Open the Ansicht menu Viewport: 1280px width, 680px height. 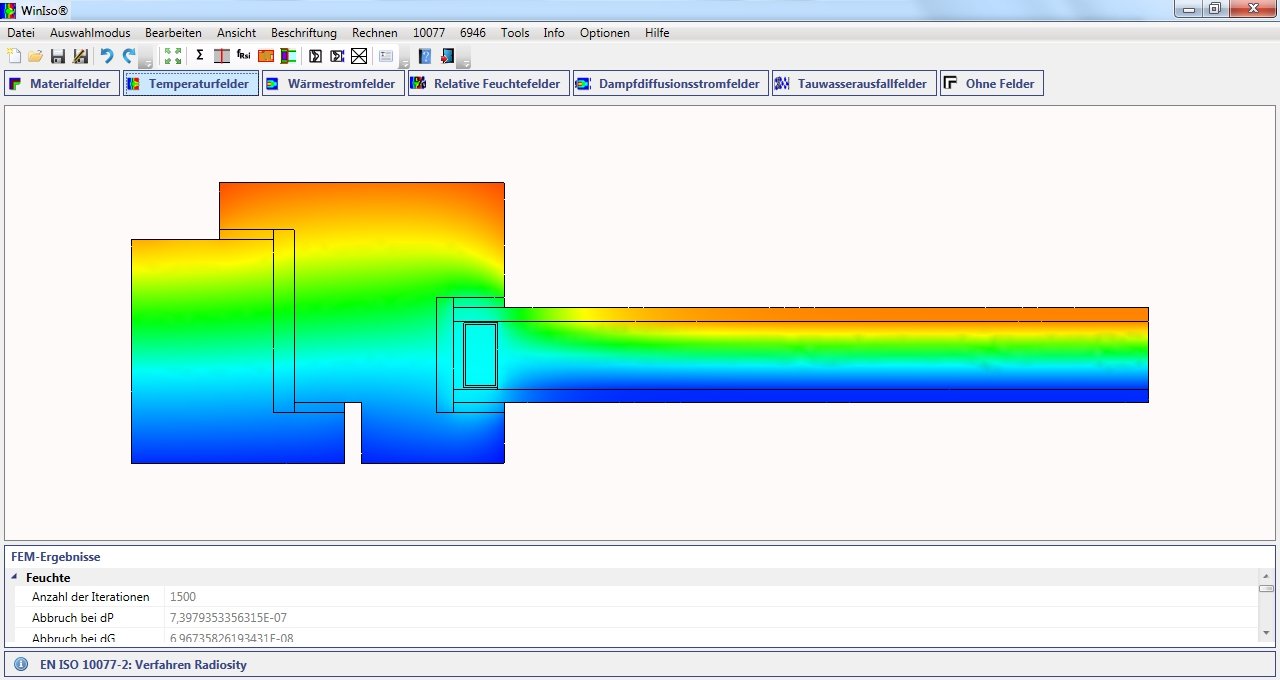point(236,33)
